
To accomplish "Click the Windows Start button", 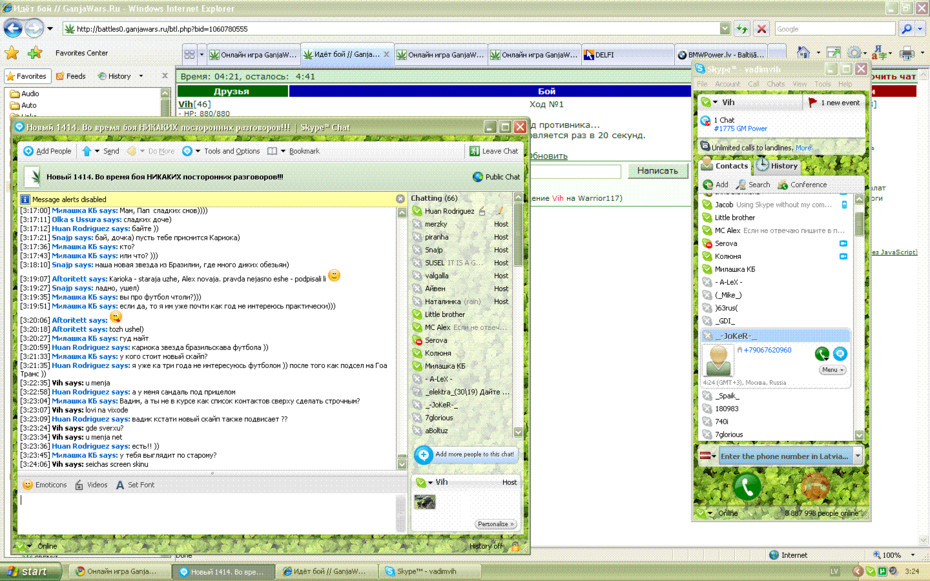I will pyautogui.click(x=30, y=571).
